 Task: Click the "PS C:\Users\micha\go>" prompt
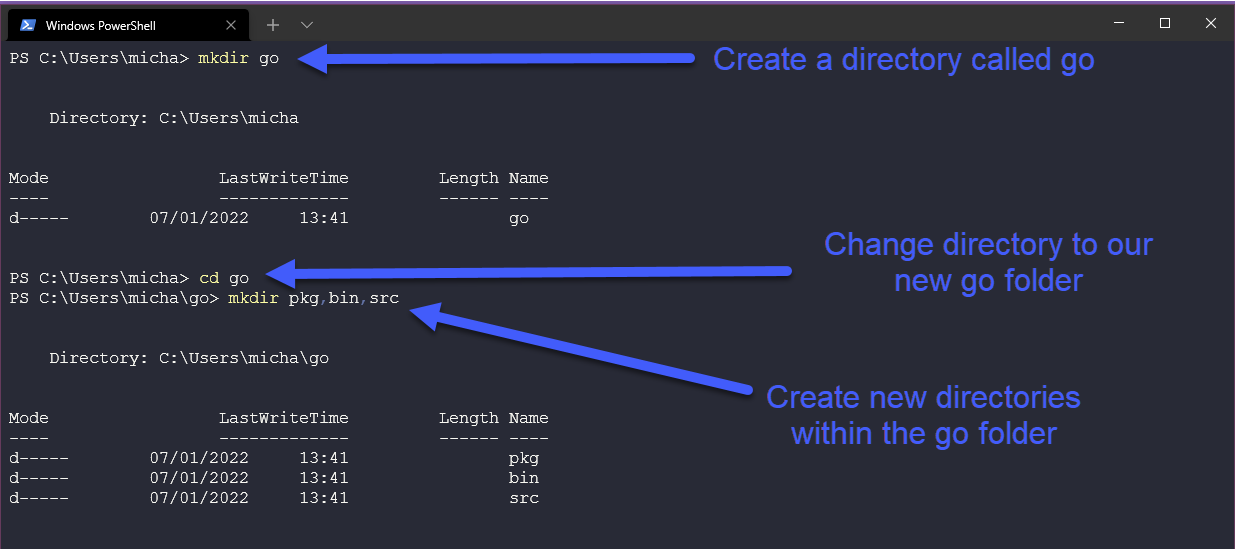[x=113, y=298]
